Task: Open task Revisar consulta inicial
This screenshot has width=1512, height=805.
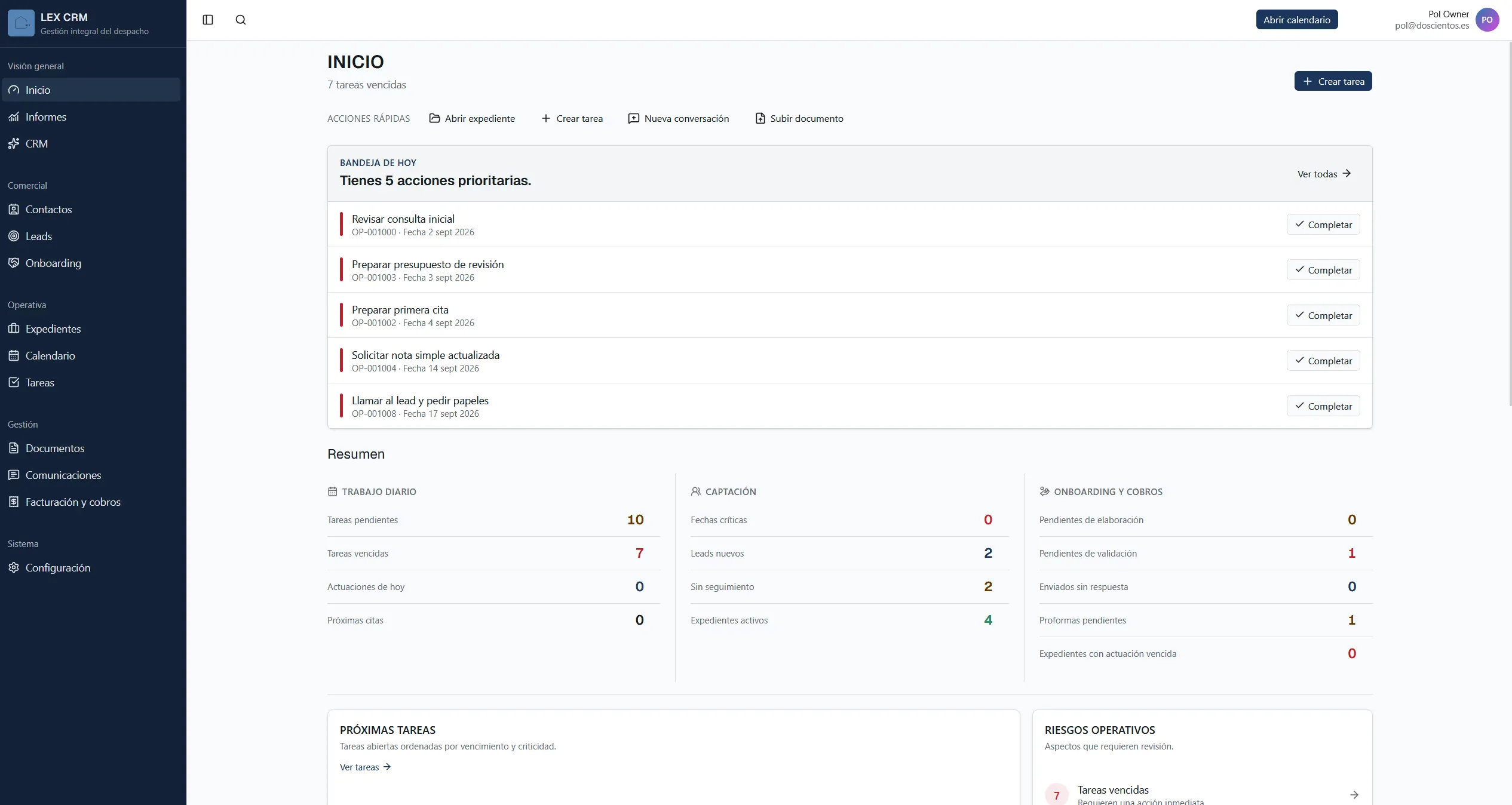Action: (x=403, y=219)
